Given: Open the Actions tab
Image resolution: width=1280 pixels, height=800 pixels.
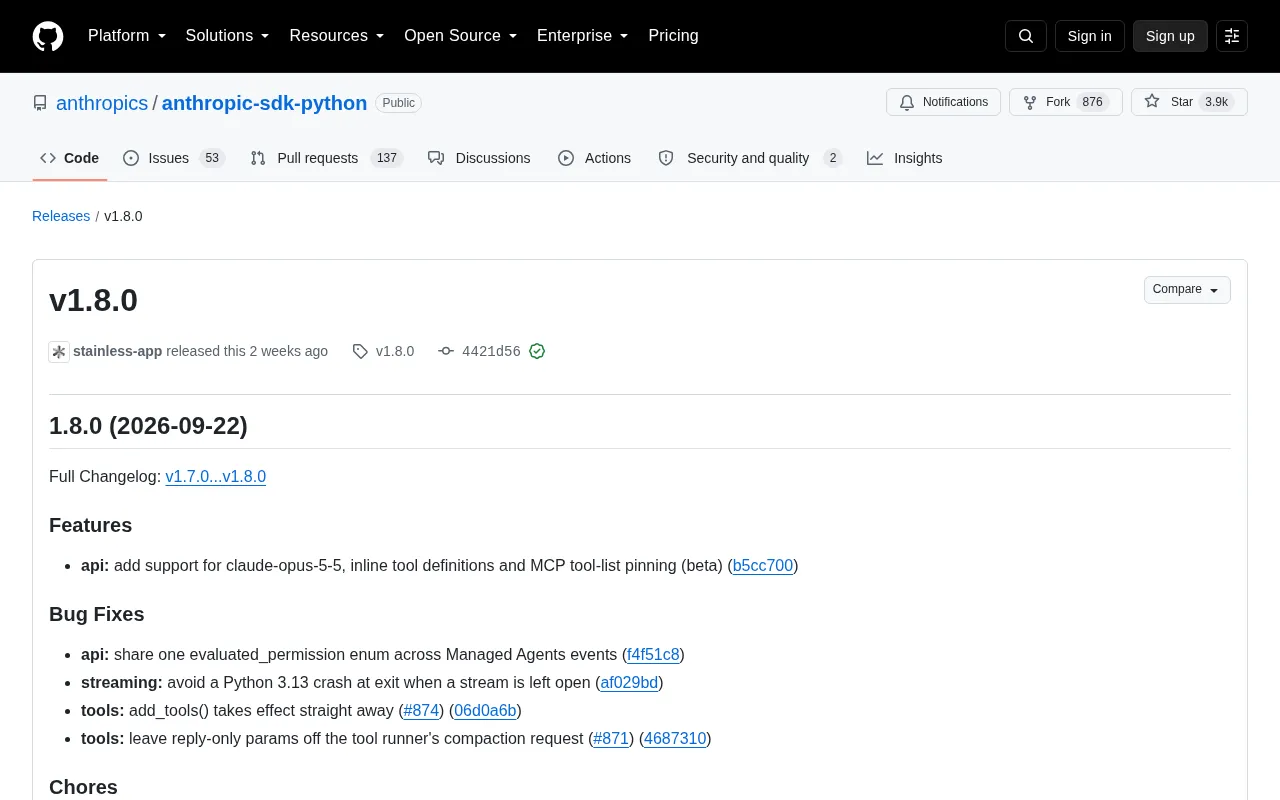Looking at the screenshot, I should point(595,158).
